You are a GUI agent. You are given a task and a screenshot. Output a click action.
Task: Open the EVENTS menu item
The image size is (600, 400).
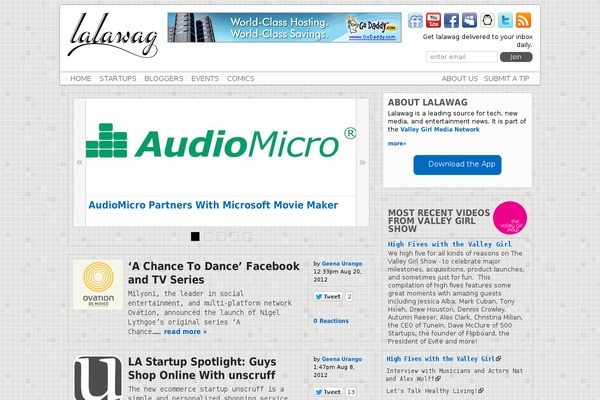[205, 78]
